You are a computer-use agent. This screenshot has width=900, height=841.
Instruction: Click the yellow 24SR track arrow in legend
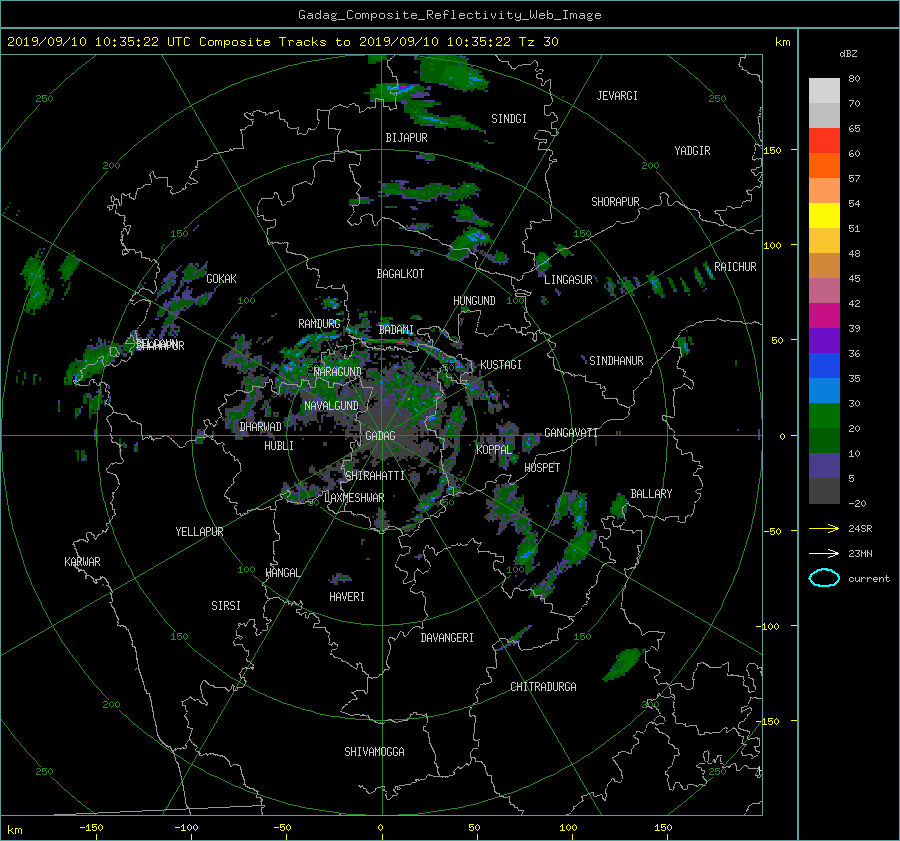coord(824,528)
